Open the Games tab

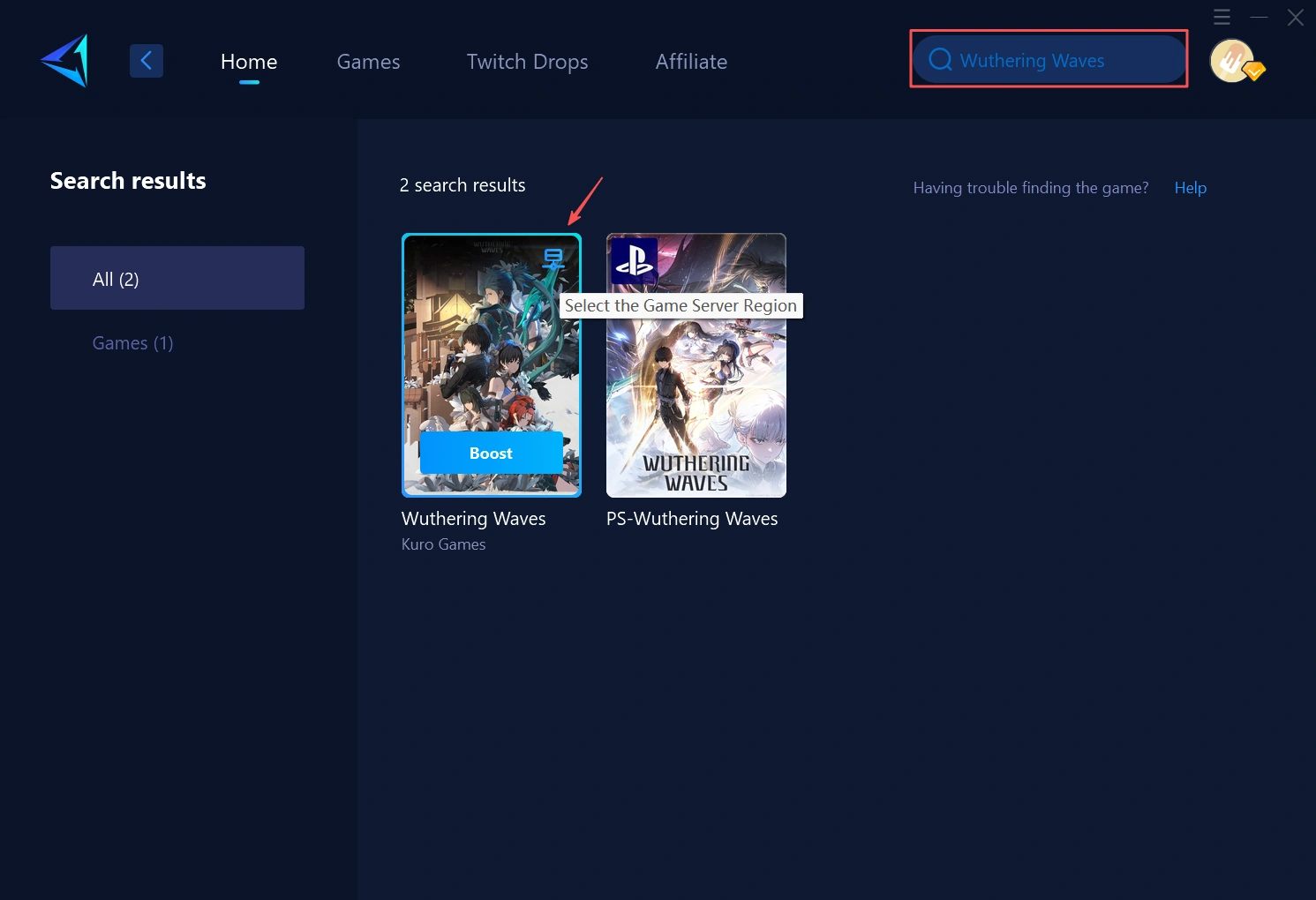[x=368, y=62]
